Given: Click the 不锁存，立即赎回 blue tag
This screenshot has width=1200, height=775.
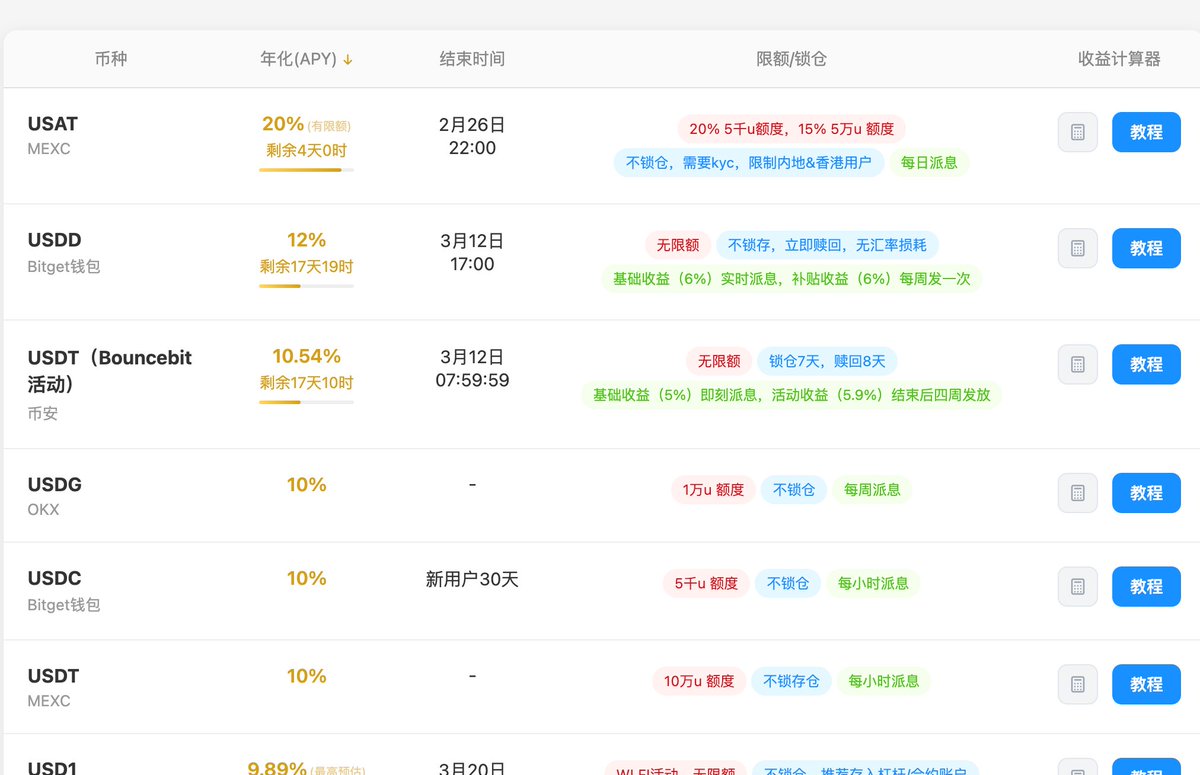Looking at the screenshot, I should pyautogui.click(x=827, y=245).
